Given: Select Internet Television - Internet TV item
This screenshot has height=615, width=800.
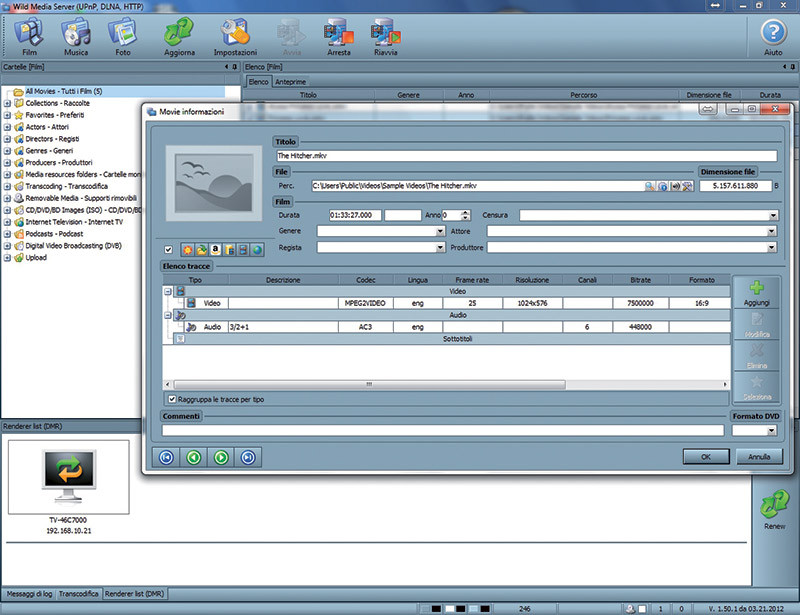Looking at the screenshot, I should pyautogui.click(x=74, y=222).
